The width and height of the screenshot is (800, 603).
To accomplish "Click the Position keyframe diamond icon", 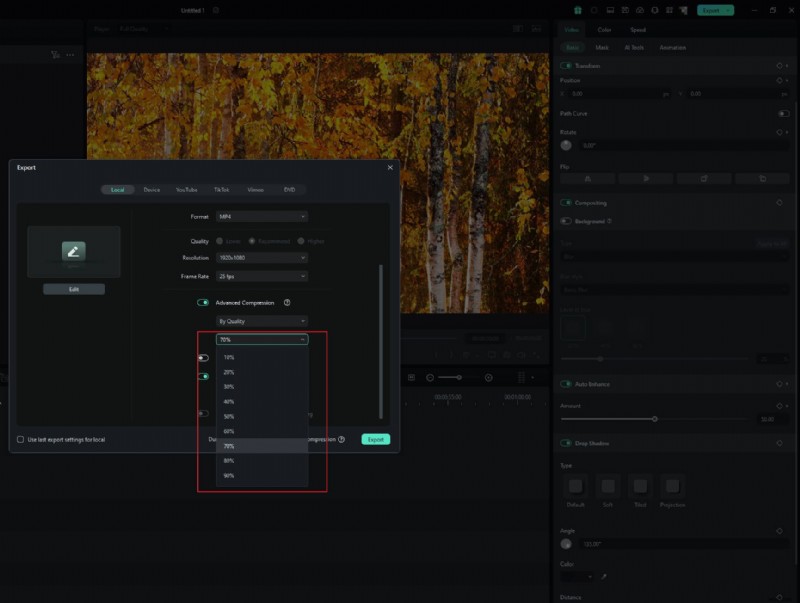I will pyautogui.click(x=780, y=79).
